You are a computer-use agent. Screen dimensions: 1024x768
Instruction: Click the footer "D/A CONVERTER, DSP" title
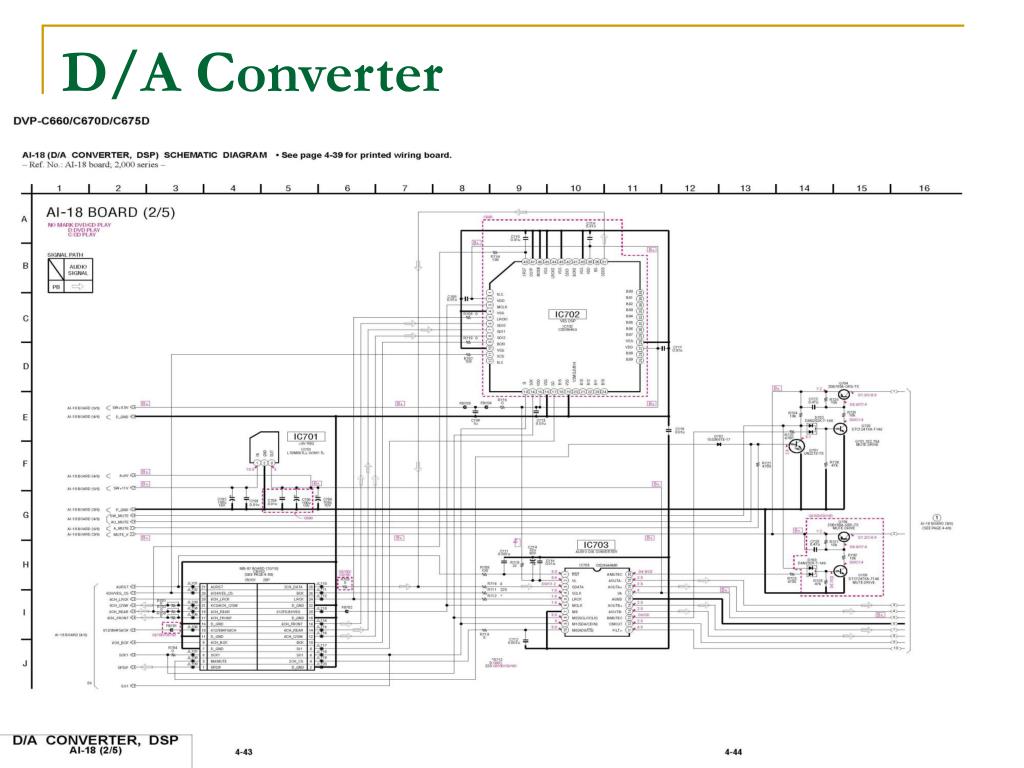(x=95, y=740)
